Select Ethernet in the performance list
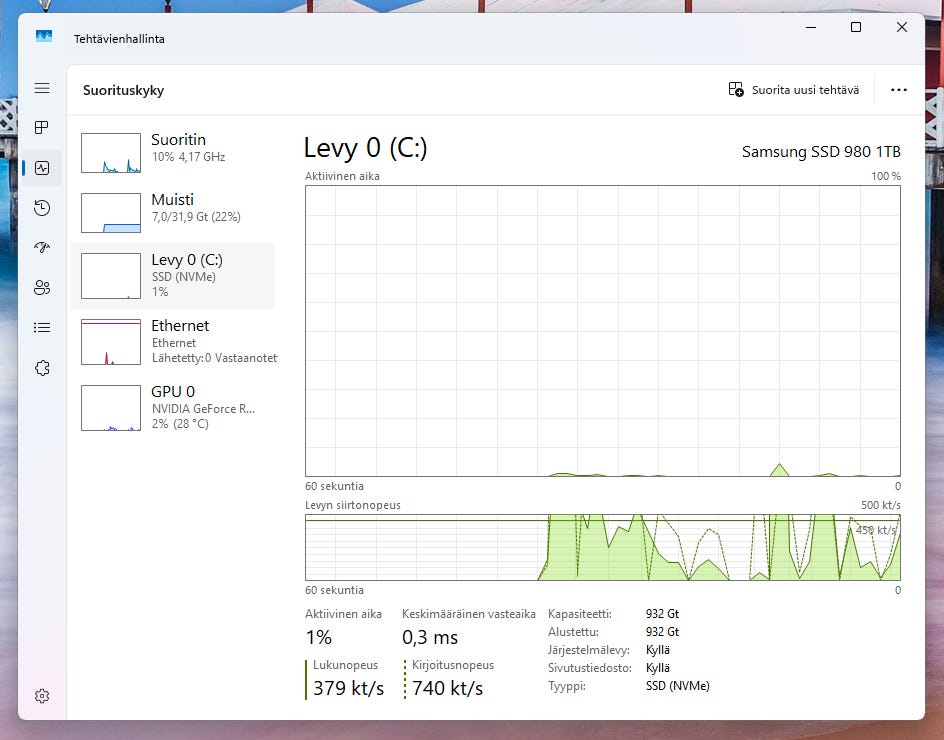The width and height of the screenshot is (944, 740). point(173,341)
